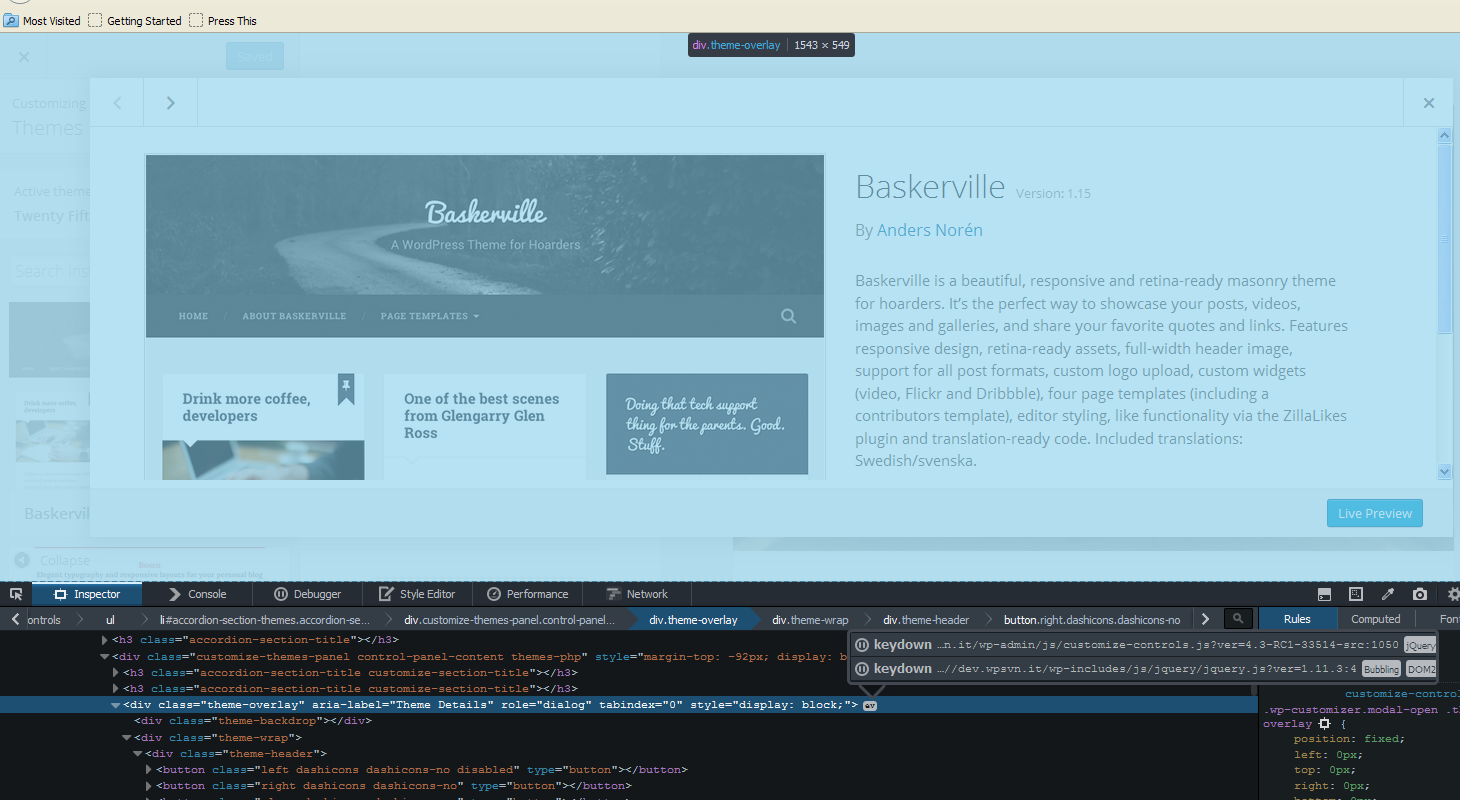The image size is (1460, 800).
Task: Click the Baskerville theme title heading
Action: [930, 187]
